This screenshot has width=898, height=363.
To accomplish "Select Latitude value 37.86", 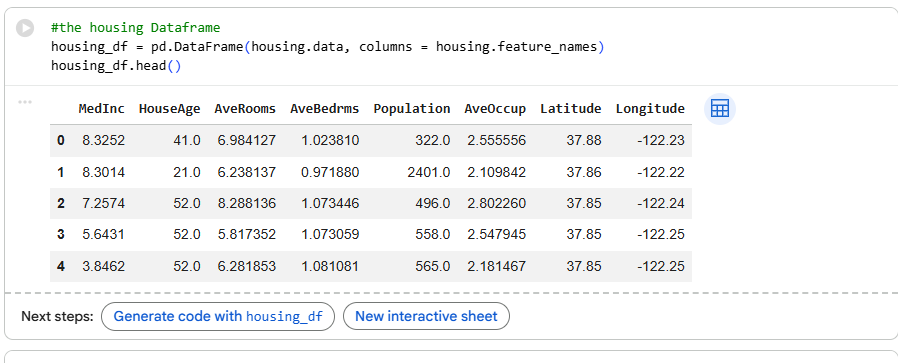I will pyautogui.click(x=584, y=172).
